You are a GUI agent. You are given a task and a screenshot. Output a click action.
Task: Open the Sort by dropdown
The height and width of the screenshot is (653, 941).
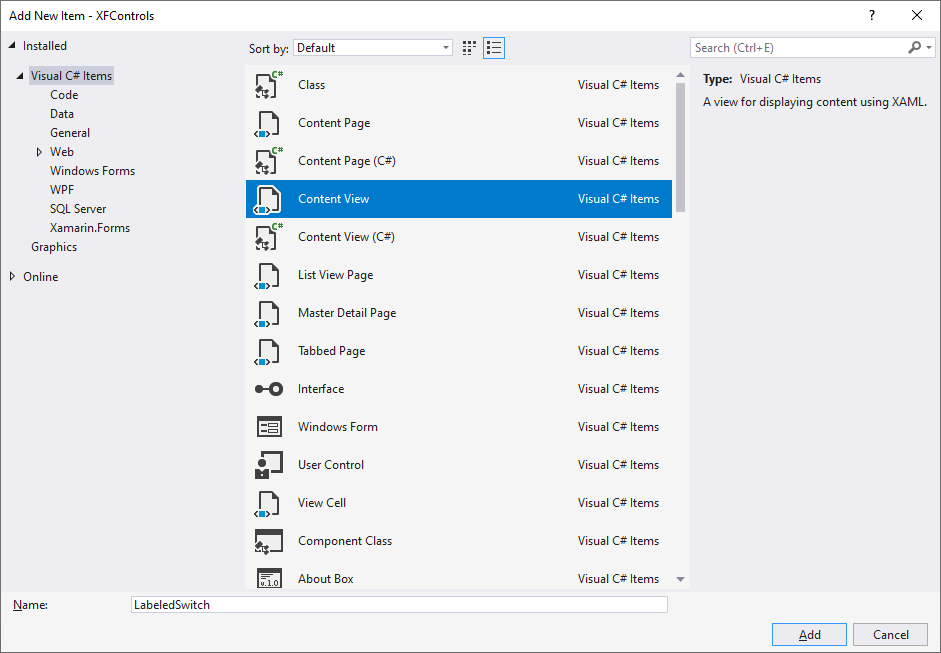click(x=373, y=48)
